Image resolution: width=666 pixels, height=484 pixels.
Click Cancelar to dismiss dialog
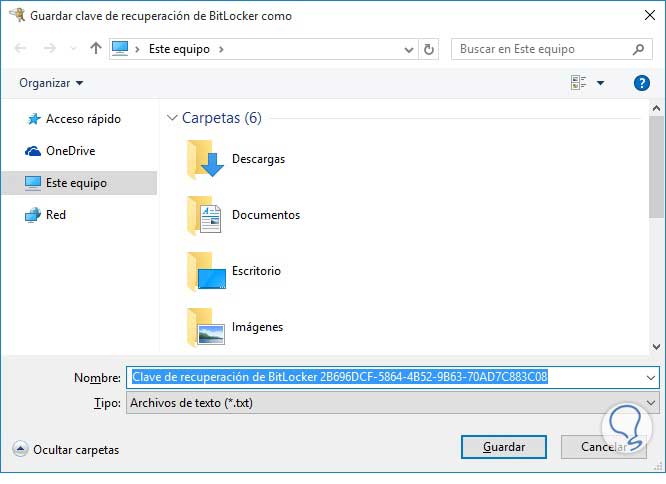[x=604, y=447]
